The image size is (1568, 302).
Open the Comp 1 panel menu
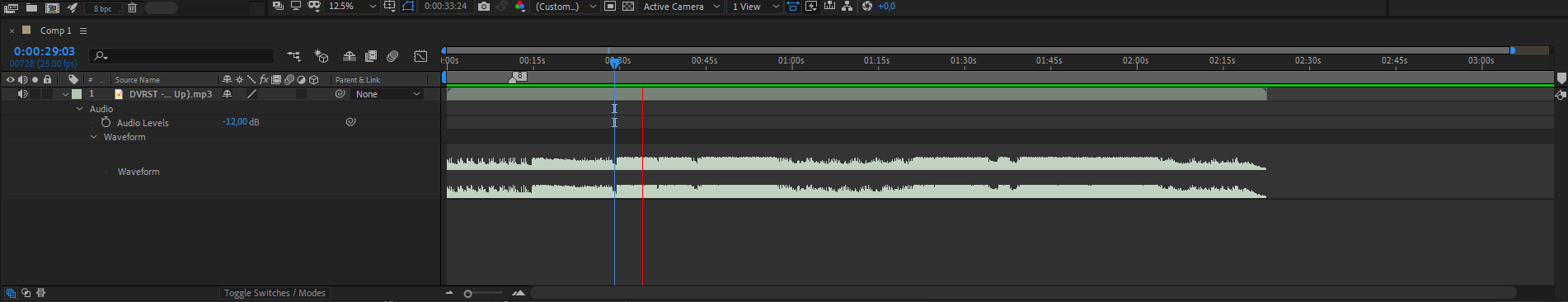pyautogui.click(x=83, y=31)
